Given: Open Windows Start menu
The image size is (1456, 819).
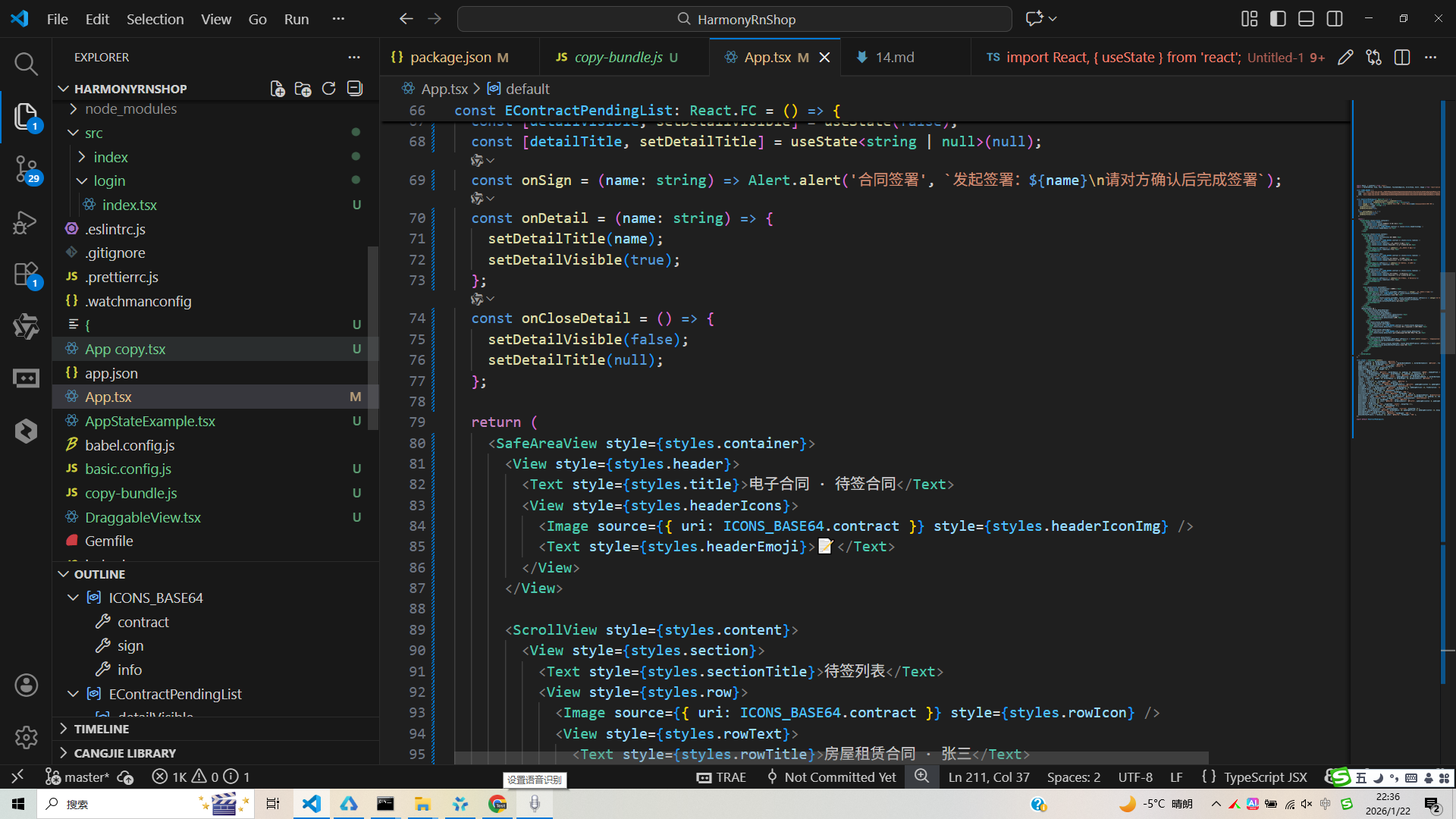Looking at the screenshot, I should coord(18,804).
